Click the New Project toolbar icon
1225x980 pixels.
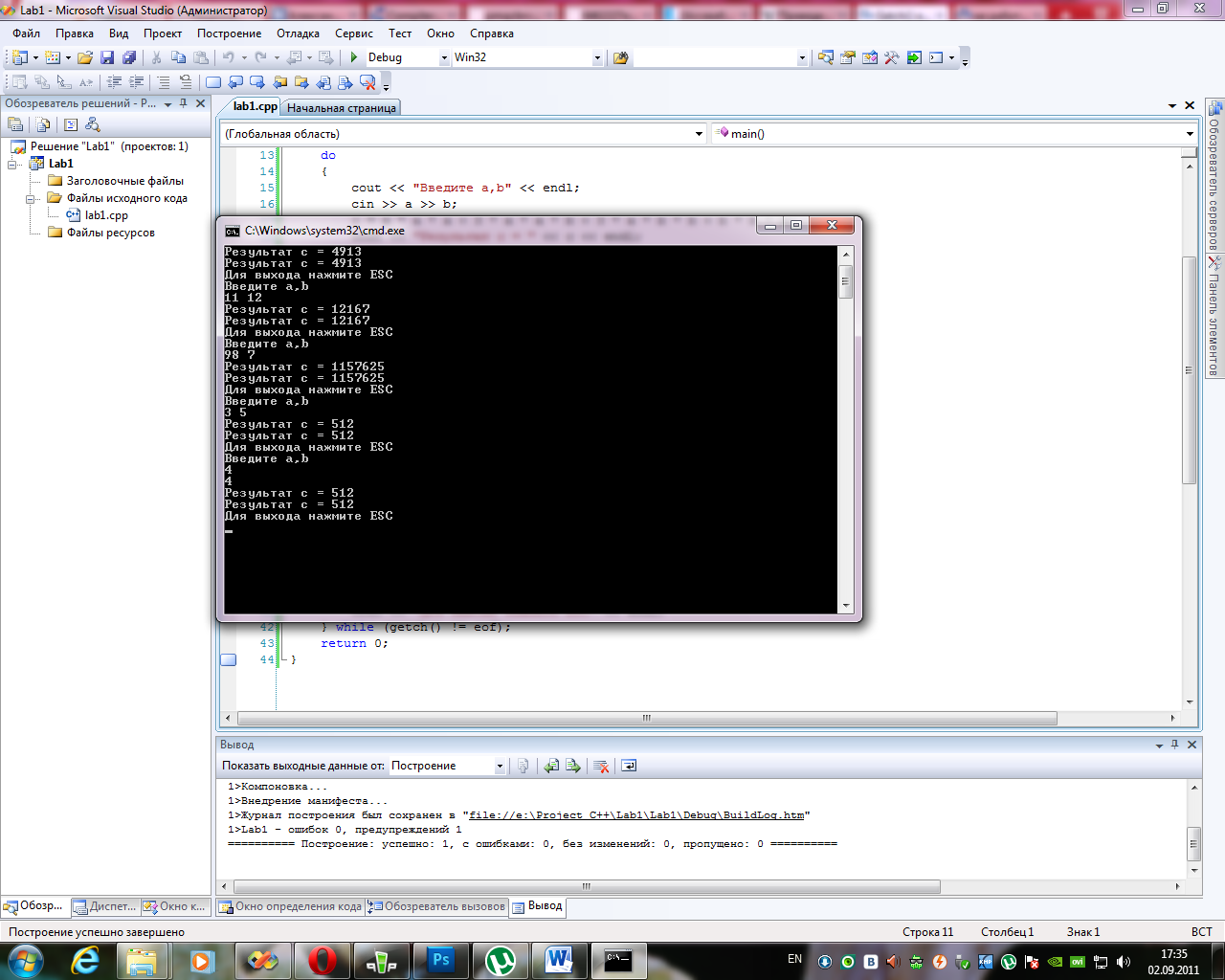(x=19, y=57)
